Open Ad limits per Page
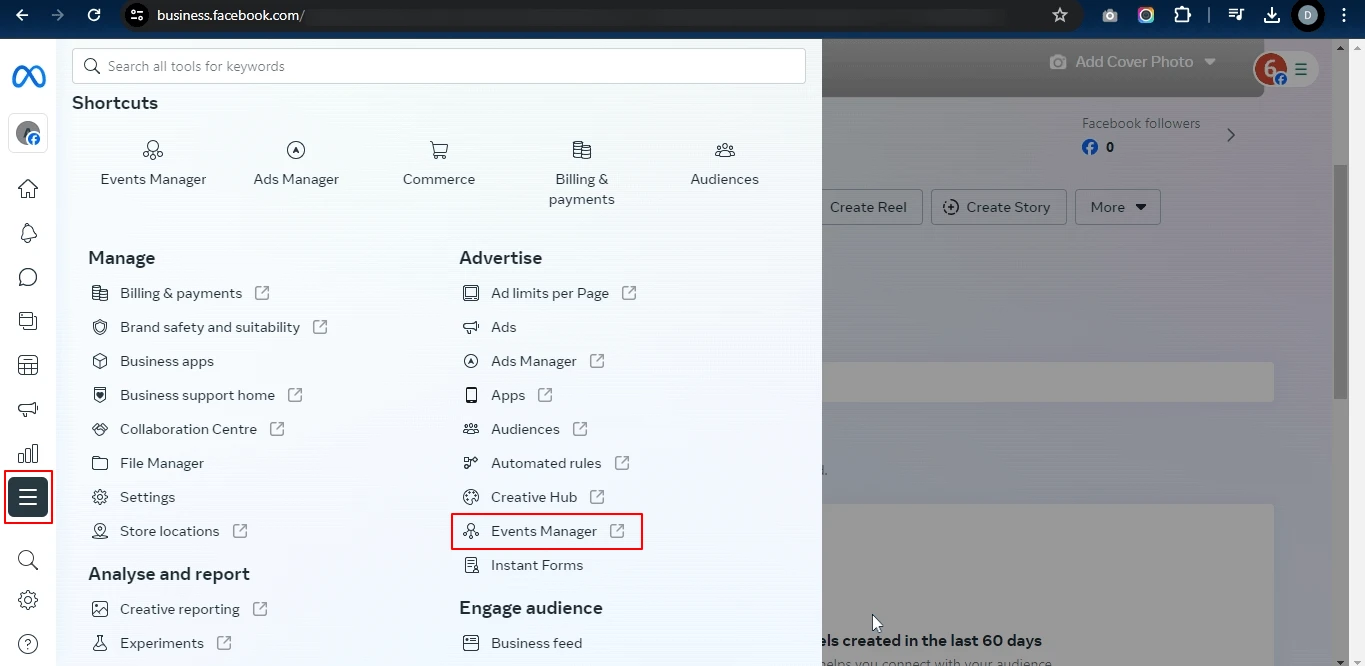The width and height of the screenshot is (1365, 666). [549, 293]
